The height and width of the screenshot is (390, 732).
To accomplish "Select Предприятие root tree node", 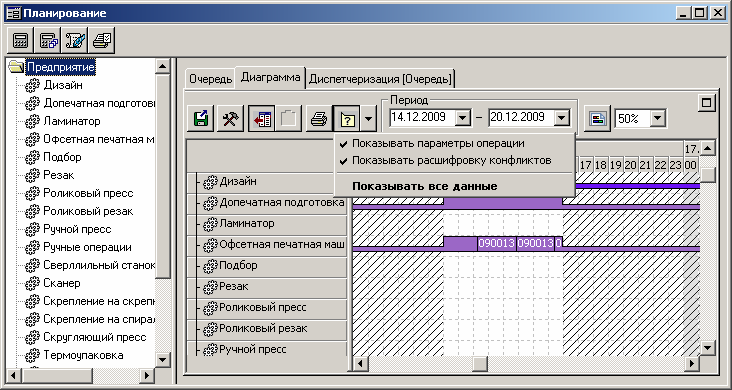I will coord(61,67).
